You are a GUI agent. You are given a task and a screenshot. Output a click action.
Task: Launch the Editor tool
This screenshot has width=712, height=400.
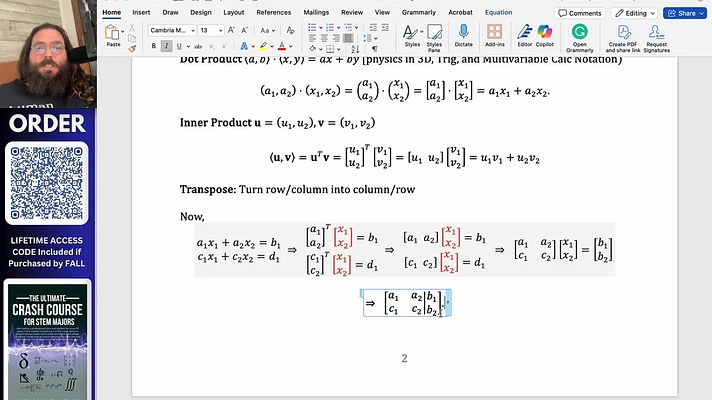(x=524, y=36)
